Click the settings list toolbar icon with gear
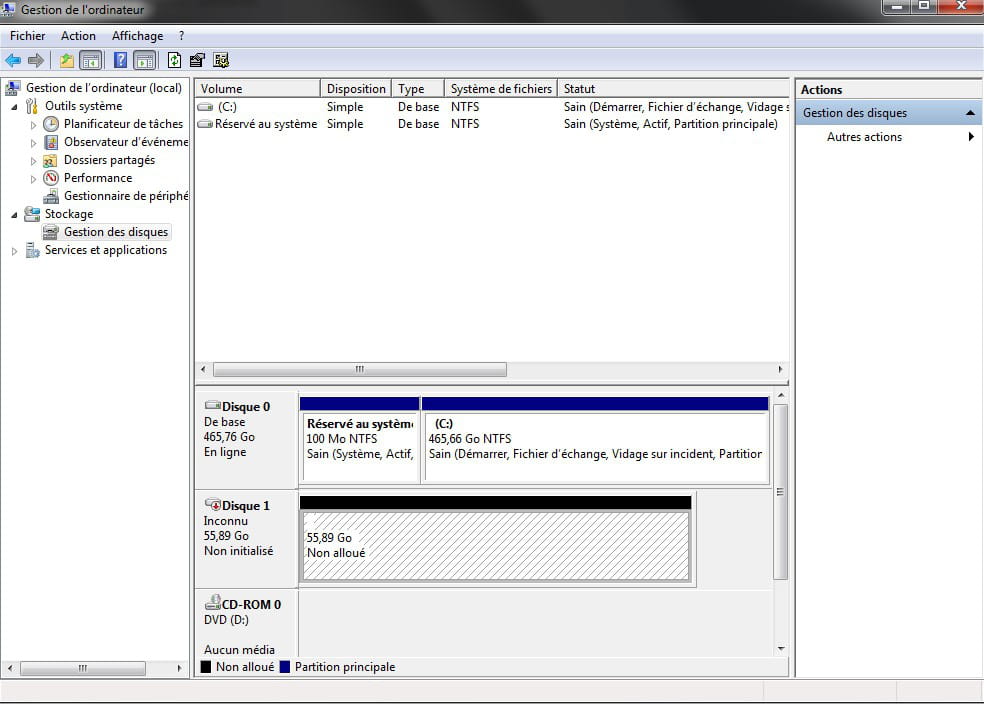Screen dimensions: 984x704 point(221,60)
